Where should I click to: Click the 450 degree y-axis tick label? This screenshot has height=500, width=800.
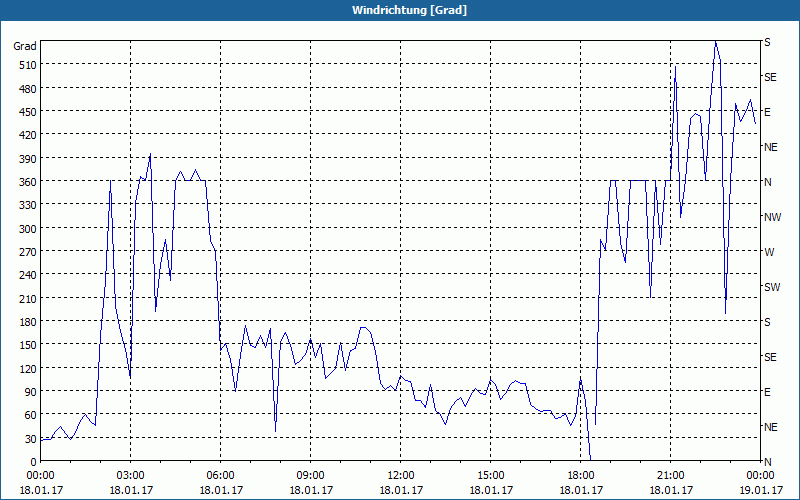pos(25,112)
